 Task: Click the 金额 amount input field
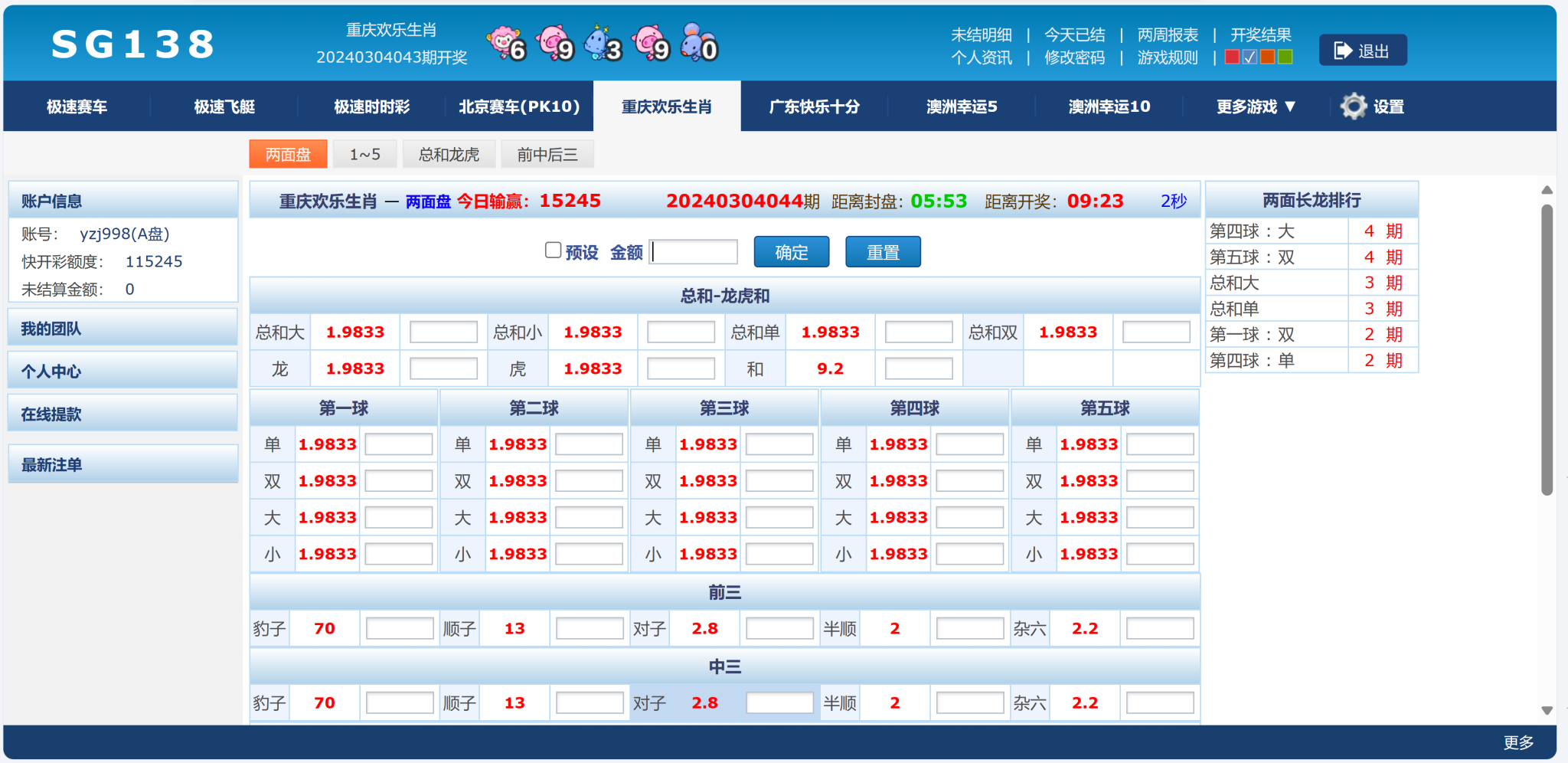694,252
